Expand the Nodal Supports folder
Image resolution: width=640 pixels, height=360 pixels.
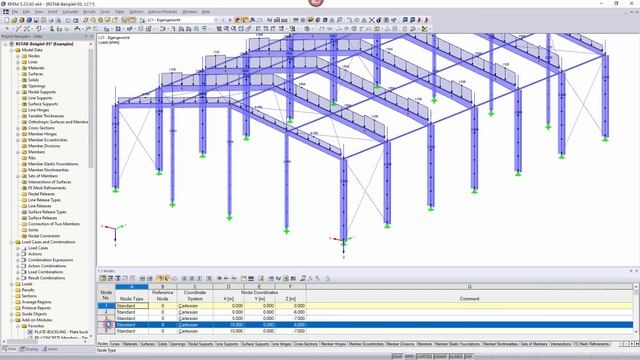[x=18, y=92]
